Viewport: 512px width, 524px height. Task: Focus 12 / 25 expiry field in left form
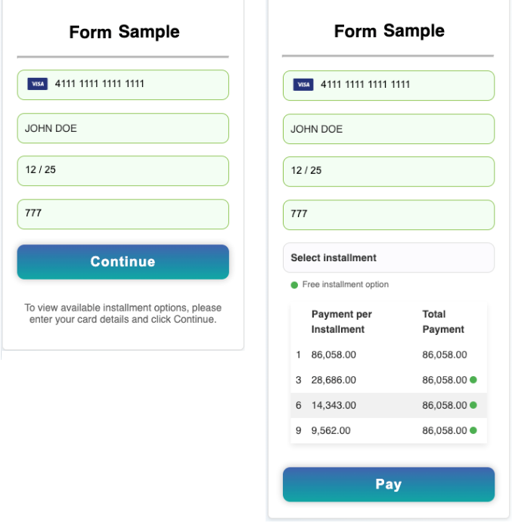pyautogui.click(x=123, y=171)
